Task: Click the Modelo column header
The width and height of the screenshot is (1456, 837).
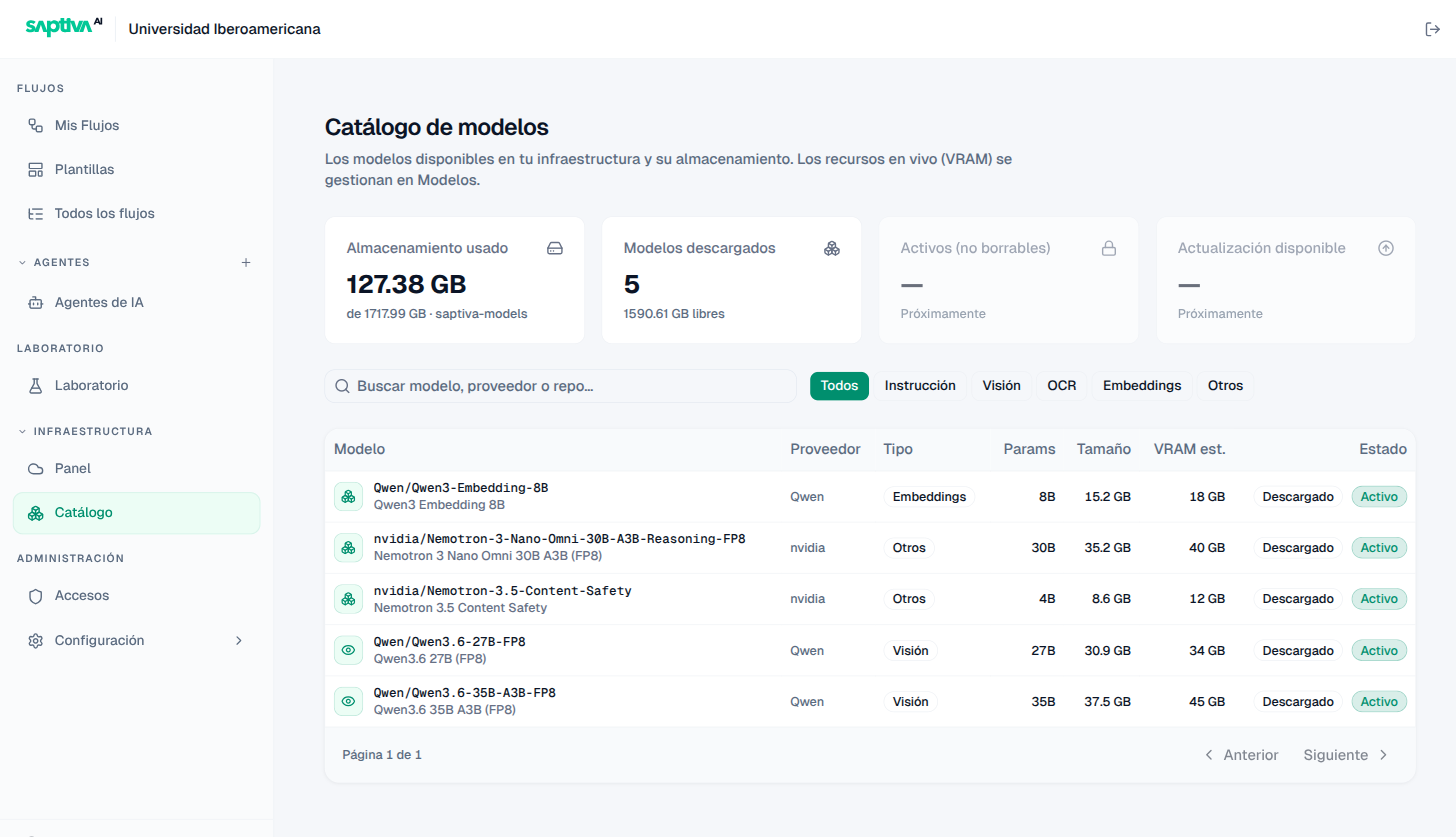Action: (x=359, y=450)
